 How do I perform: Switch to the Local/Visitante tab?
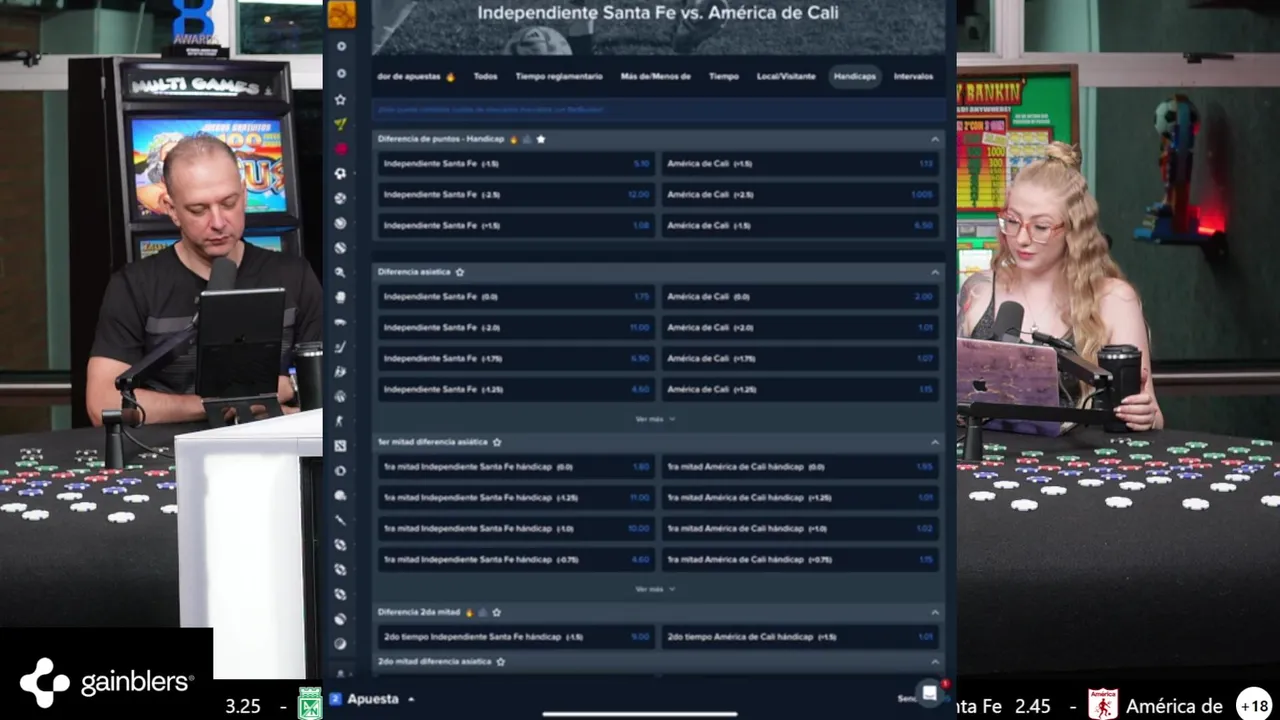pyautogui.click(x=786, y=76)
